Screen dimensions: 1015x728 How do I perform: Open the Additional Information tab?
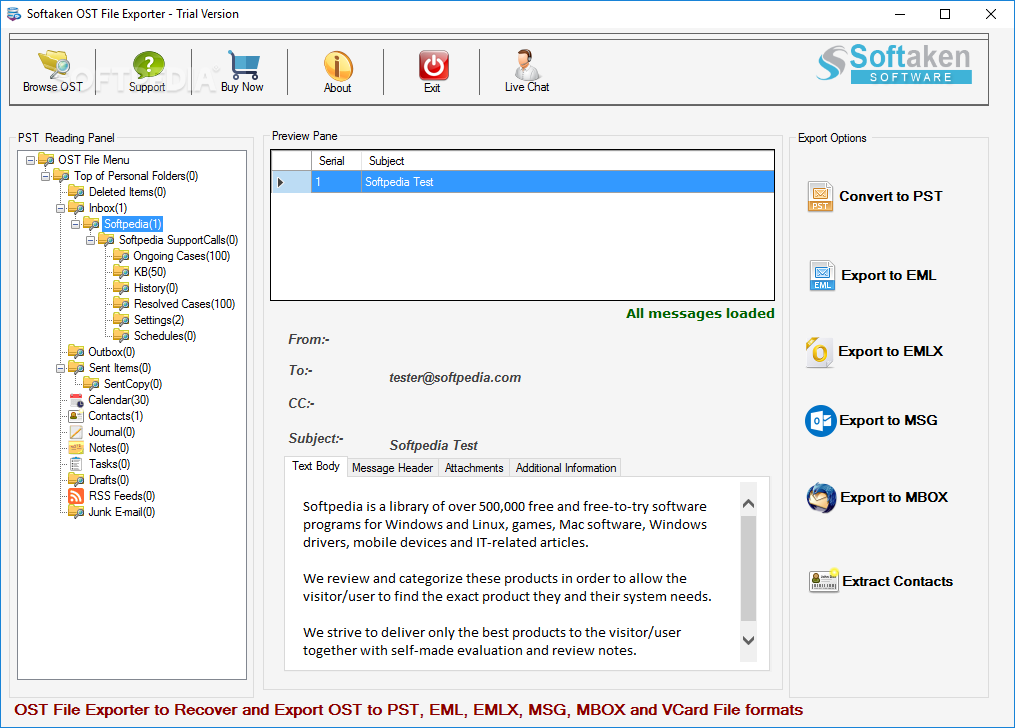tap(566, 468)
